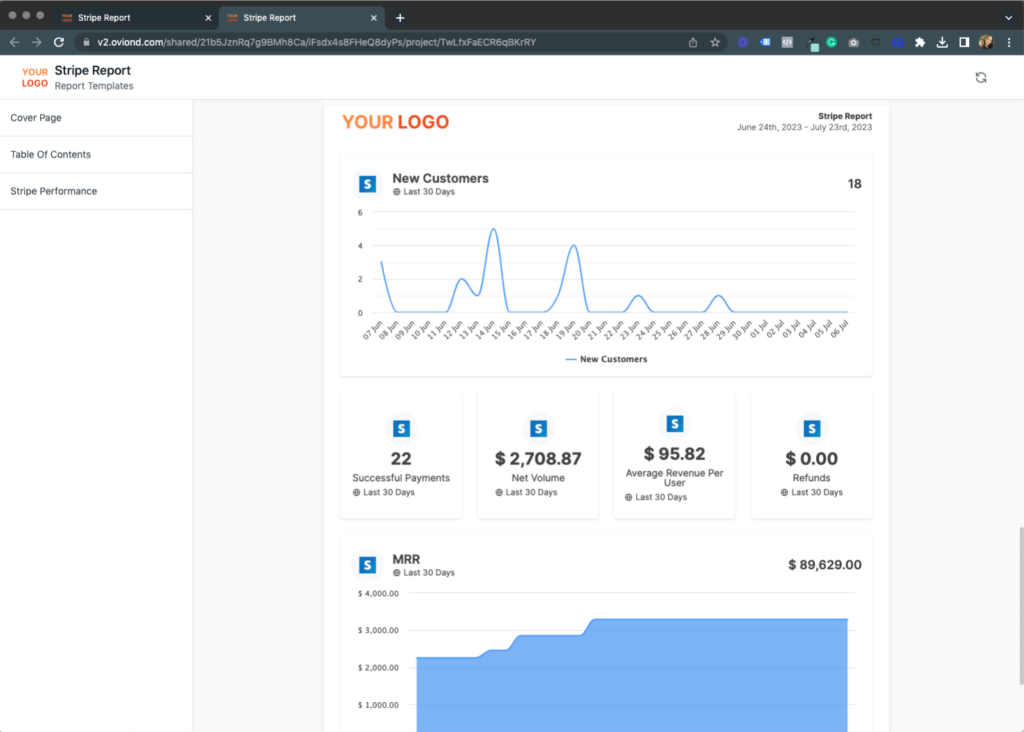Activate the eyedropper color picker extension
The height and width of the screenshot is (732, 1024).
pos(811,44)
